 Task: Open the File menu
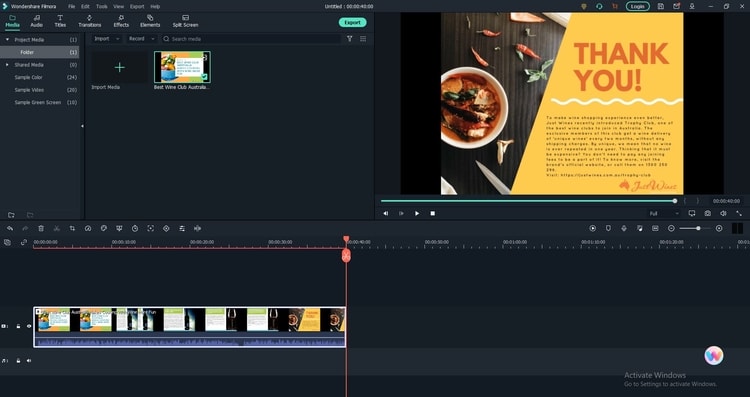(x=72, y=7)
